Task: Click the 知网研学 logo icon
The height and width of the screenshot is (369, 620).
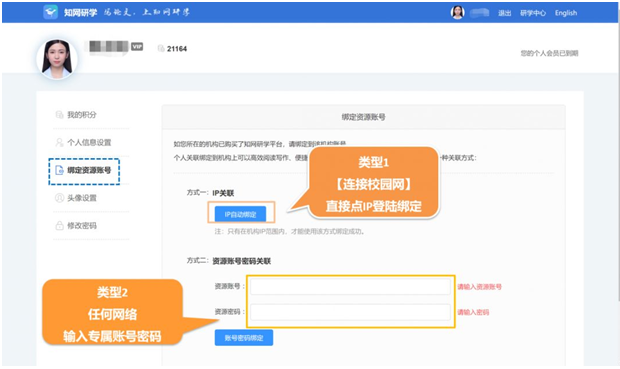Action: tap(50, 12)
